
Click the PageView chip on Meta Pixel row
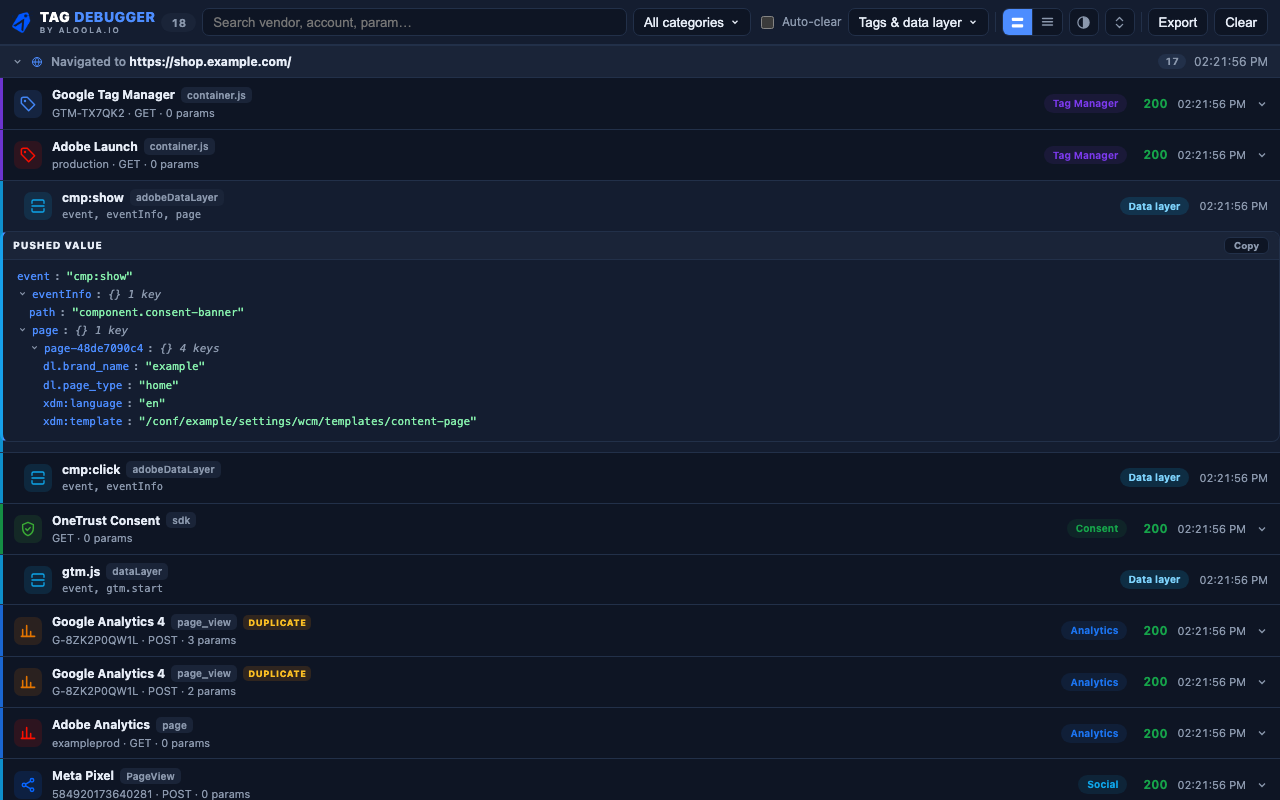click(151, 776)
